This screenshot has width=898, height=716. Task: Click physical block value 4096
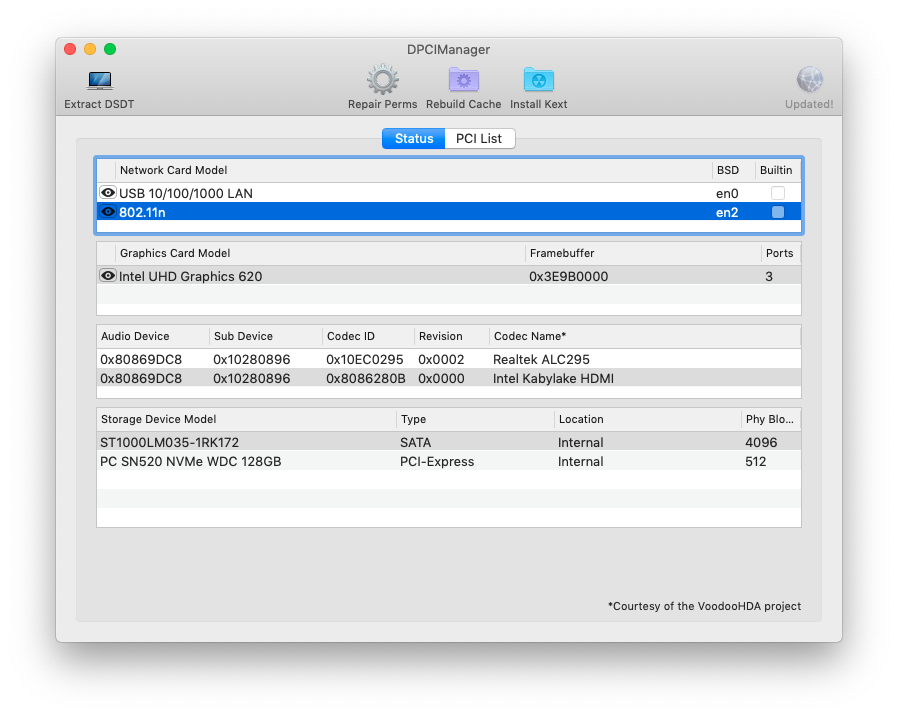click(761, 443)
